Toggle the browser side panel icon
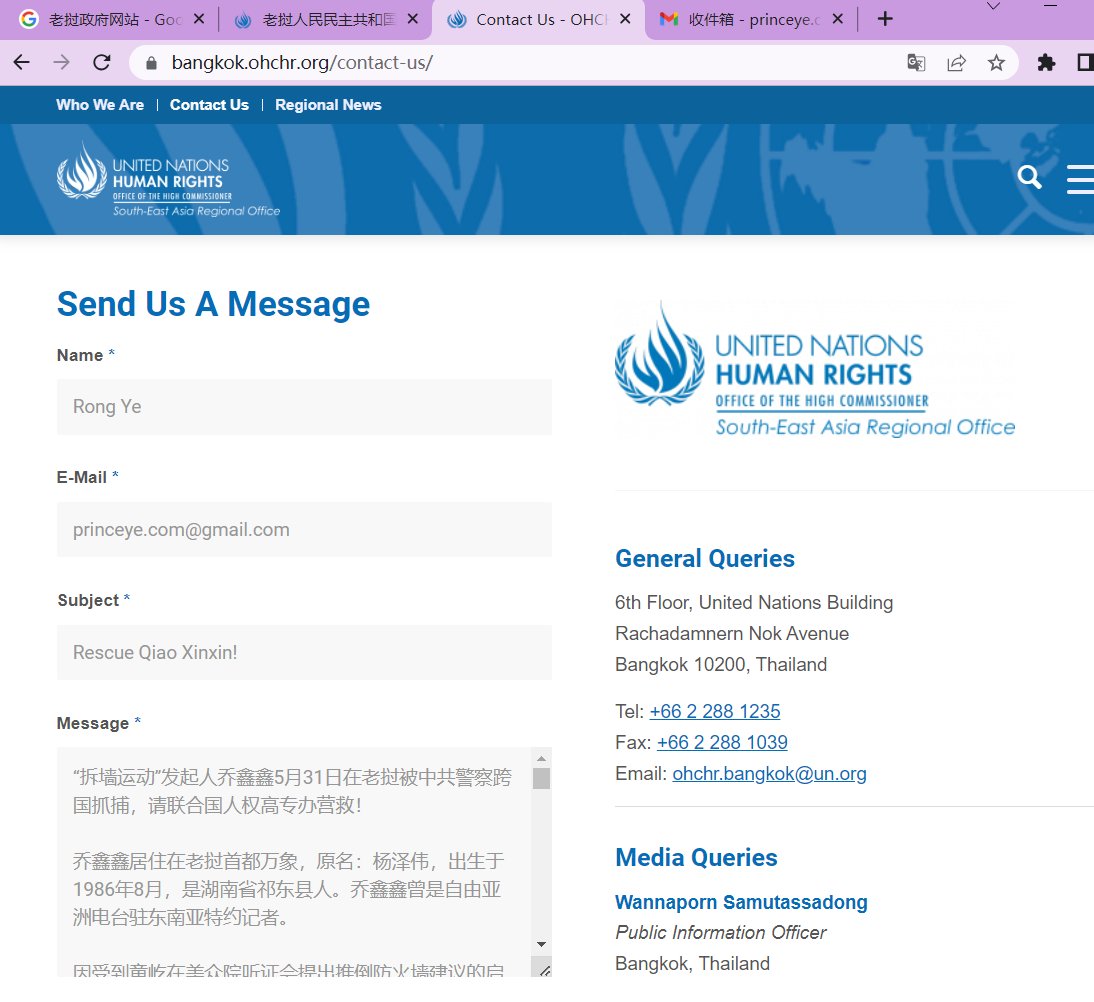Image resolution: width=1094 pixels, height=1002 pixels. (1085, 63)
